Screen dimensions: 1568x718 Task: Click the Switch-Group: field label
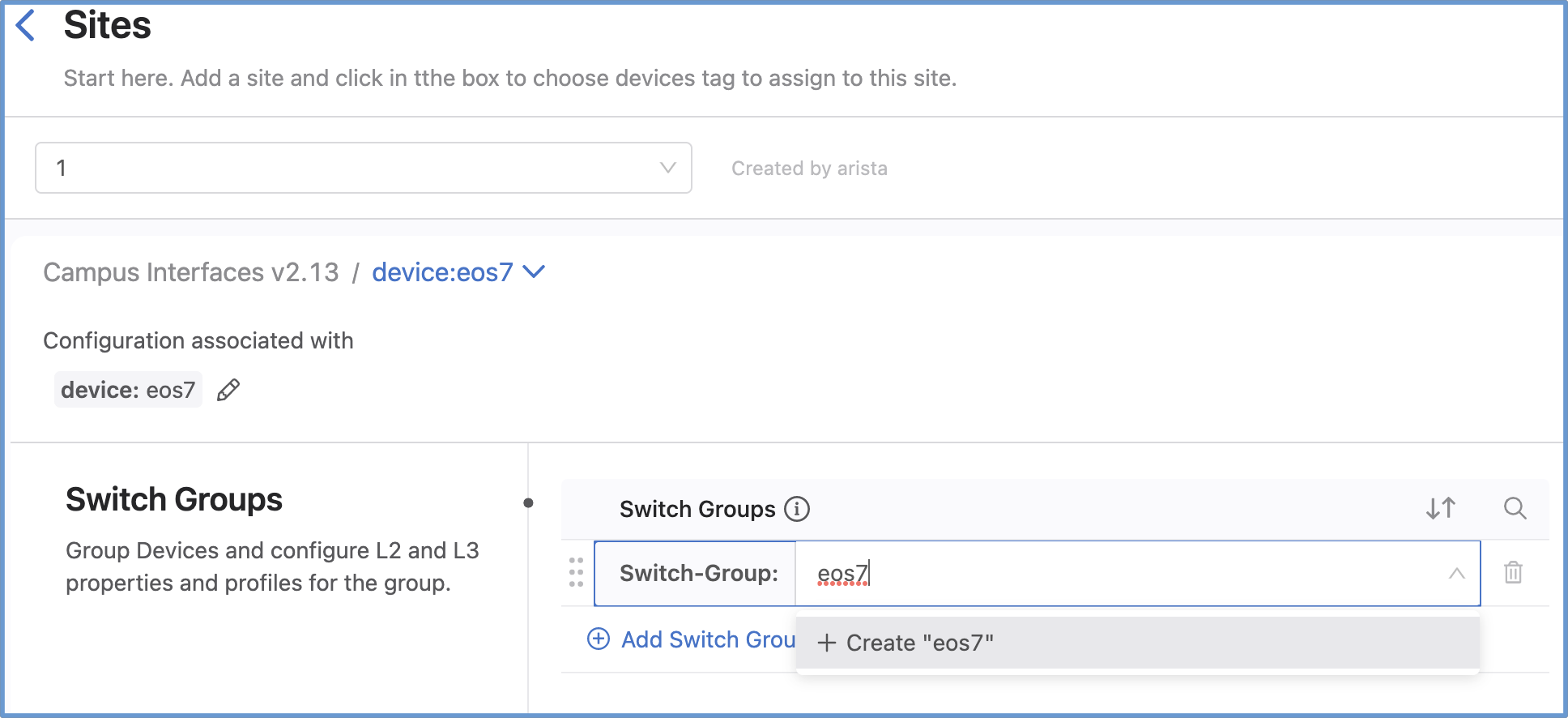[x=698, y=574]
